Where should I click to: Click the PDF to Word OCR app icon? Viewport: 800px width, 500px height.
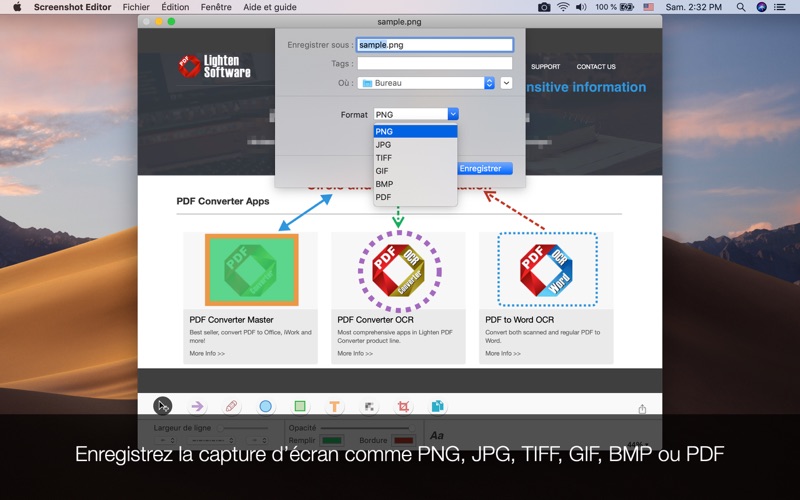[546, 270]
